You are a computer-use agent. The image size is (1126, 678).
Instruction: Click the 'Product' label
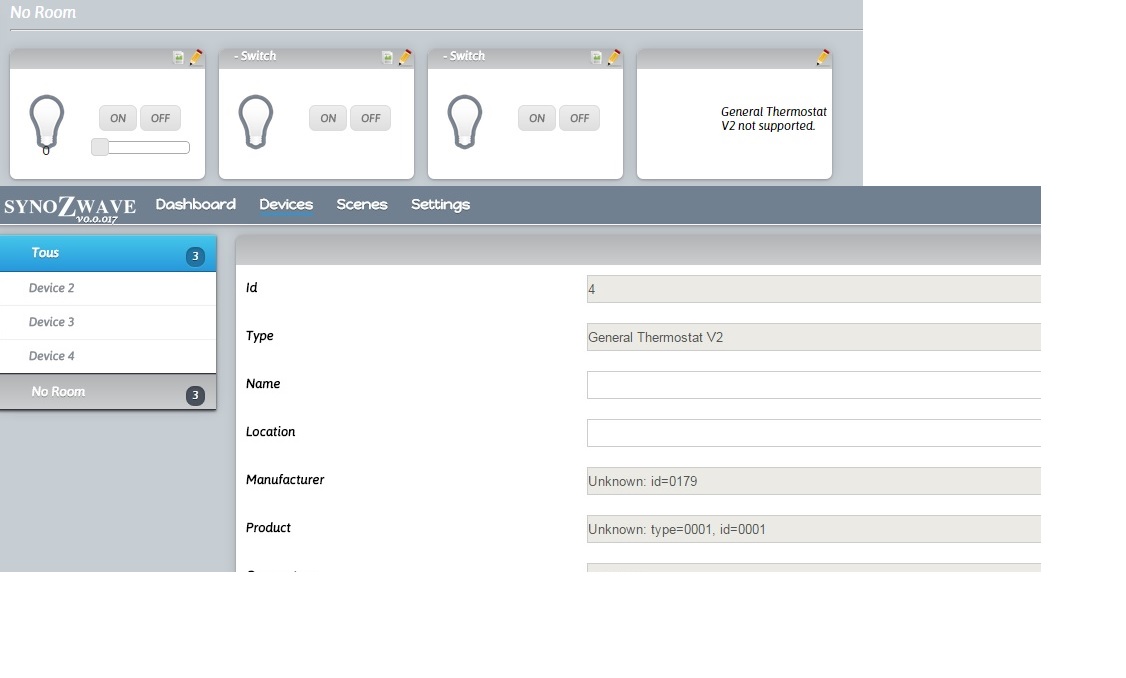[x=269, y=528]
